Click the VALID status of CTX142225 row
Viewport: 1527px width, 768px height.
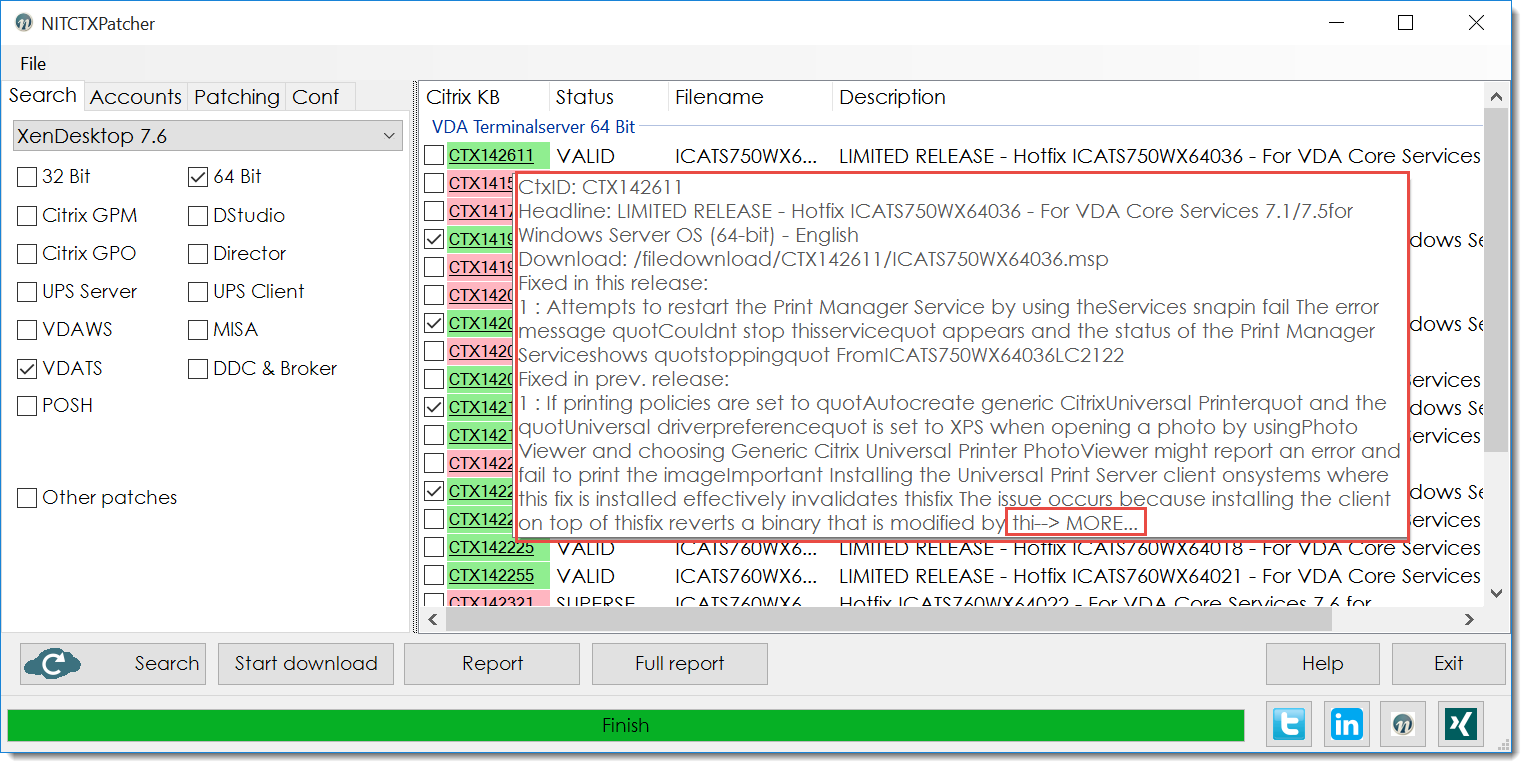coord(586,548)
